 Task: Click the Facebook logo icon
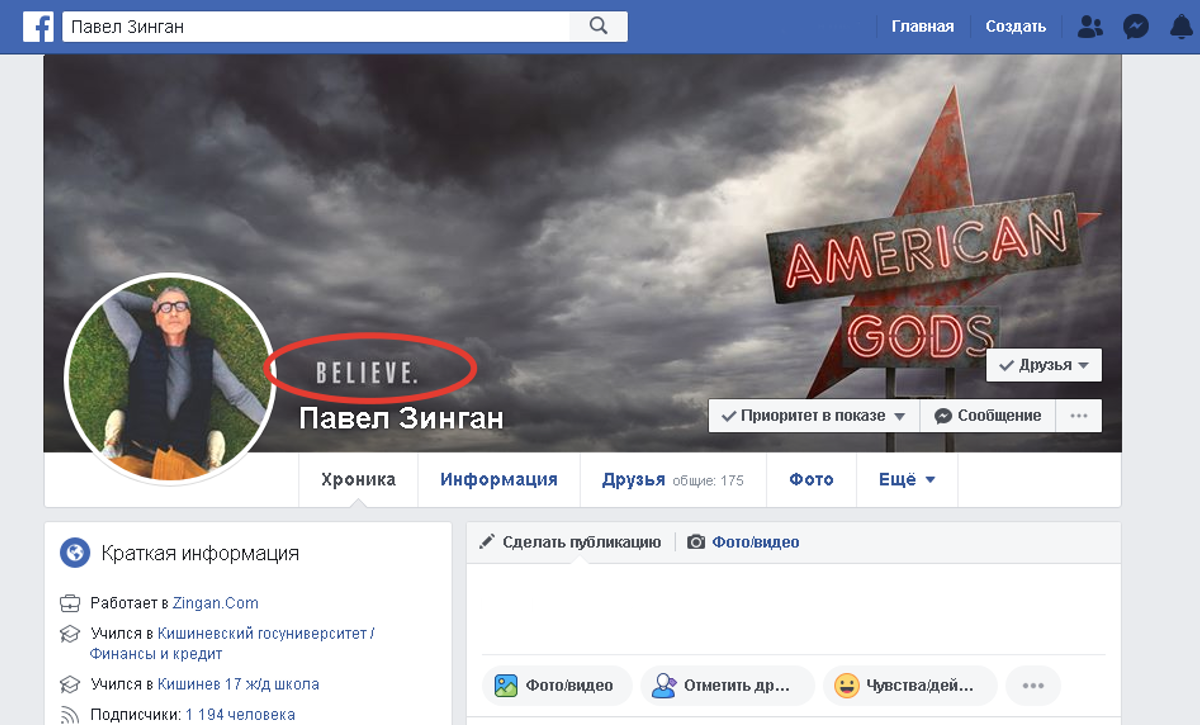38,26
